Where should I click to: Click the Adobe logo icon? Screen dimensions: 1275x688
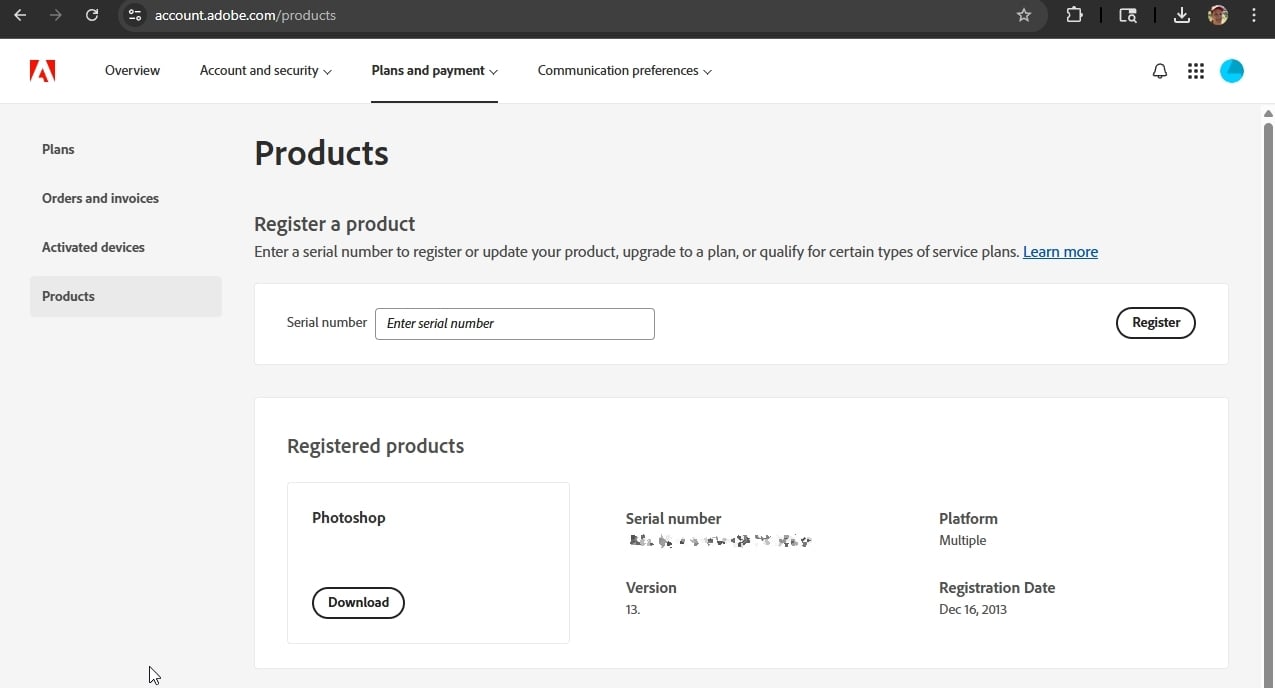pos(42,71)
